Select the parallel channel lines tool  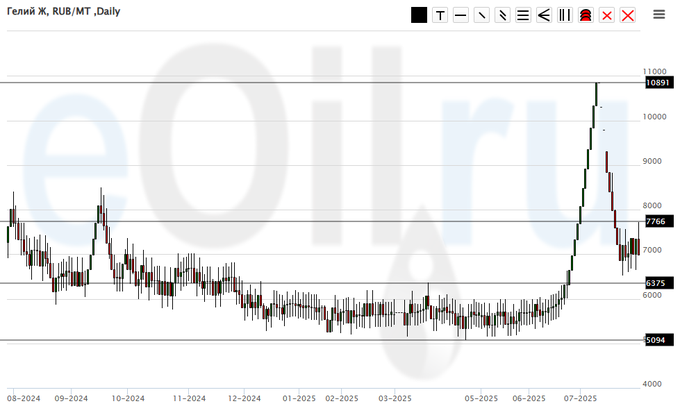(x=503, y=15)
